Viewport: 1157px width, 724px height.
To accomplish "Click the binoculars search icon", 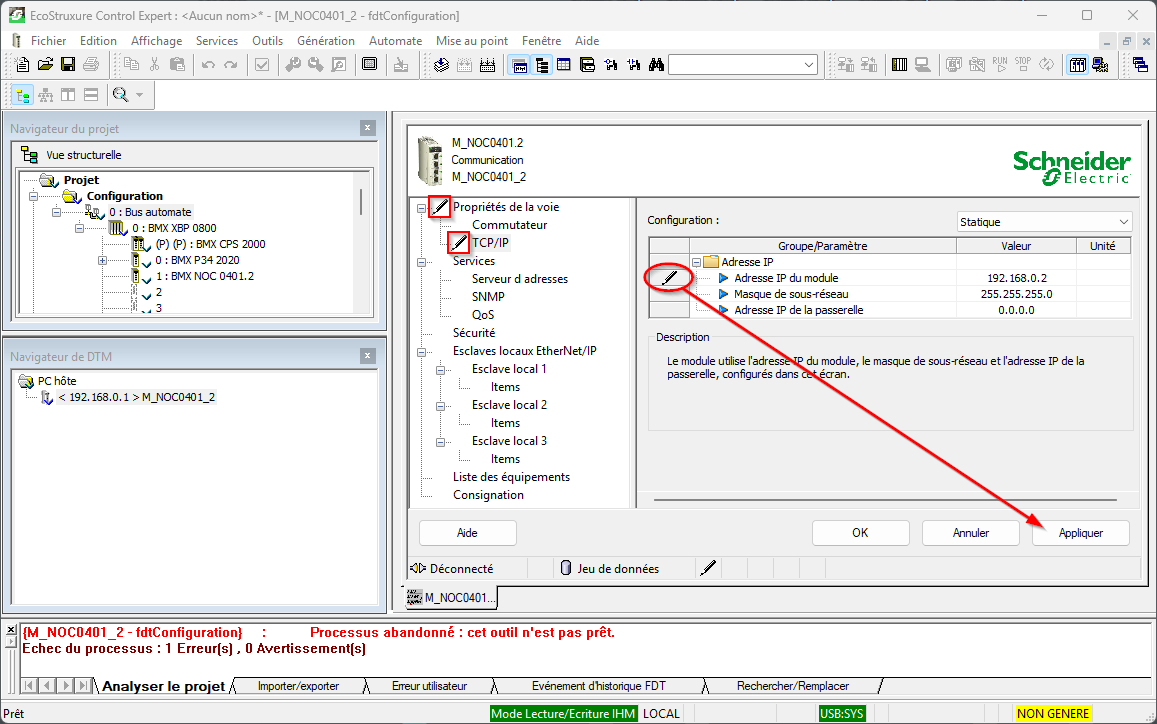I will [656, 65].
